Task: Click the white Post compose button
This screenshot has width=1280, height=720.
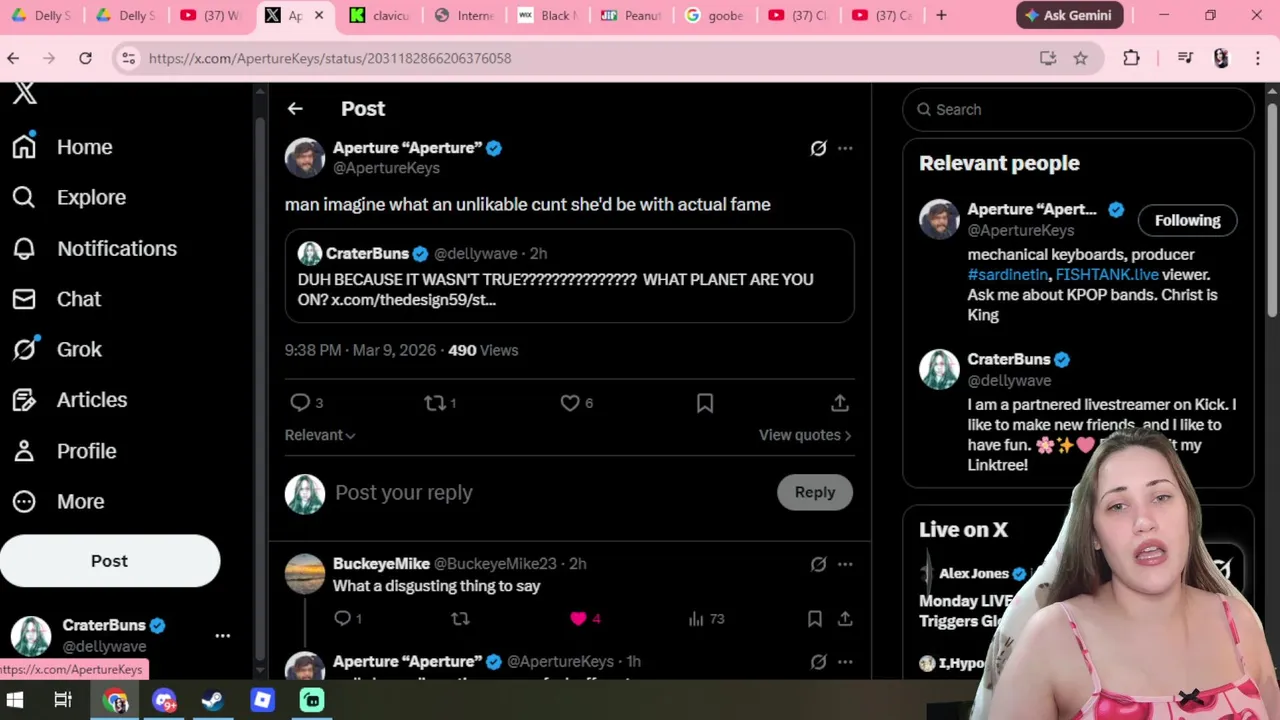Action: pos(110,561)
